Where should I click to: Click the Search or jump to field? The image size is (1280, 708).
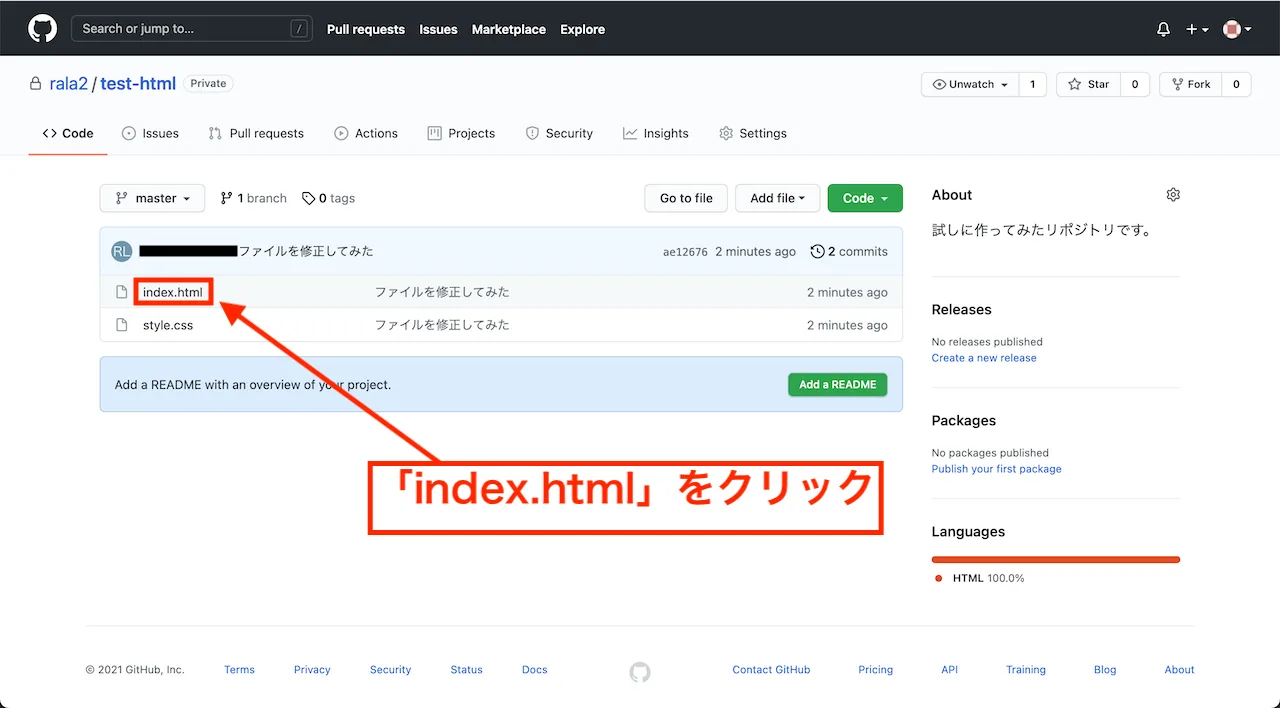click(190, 28)
